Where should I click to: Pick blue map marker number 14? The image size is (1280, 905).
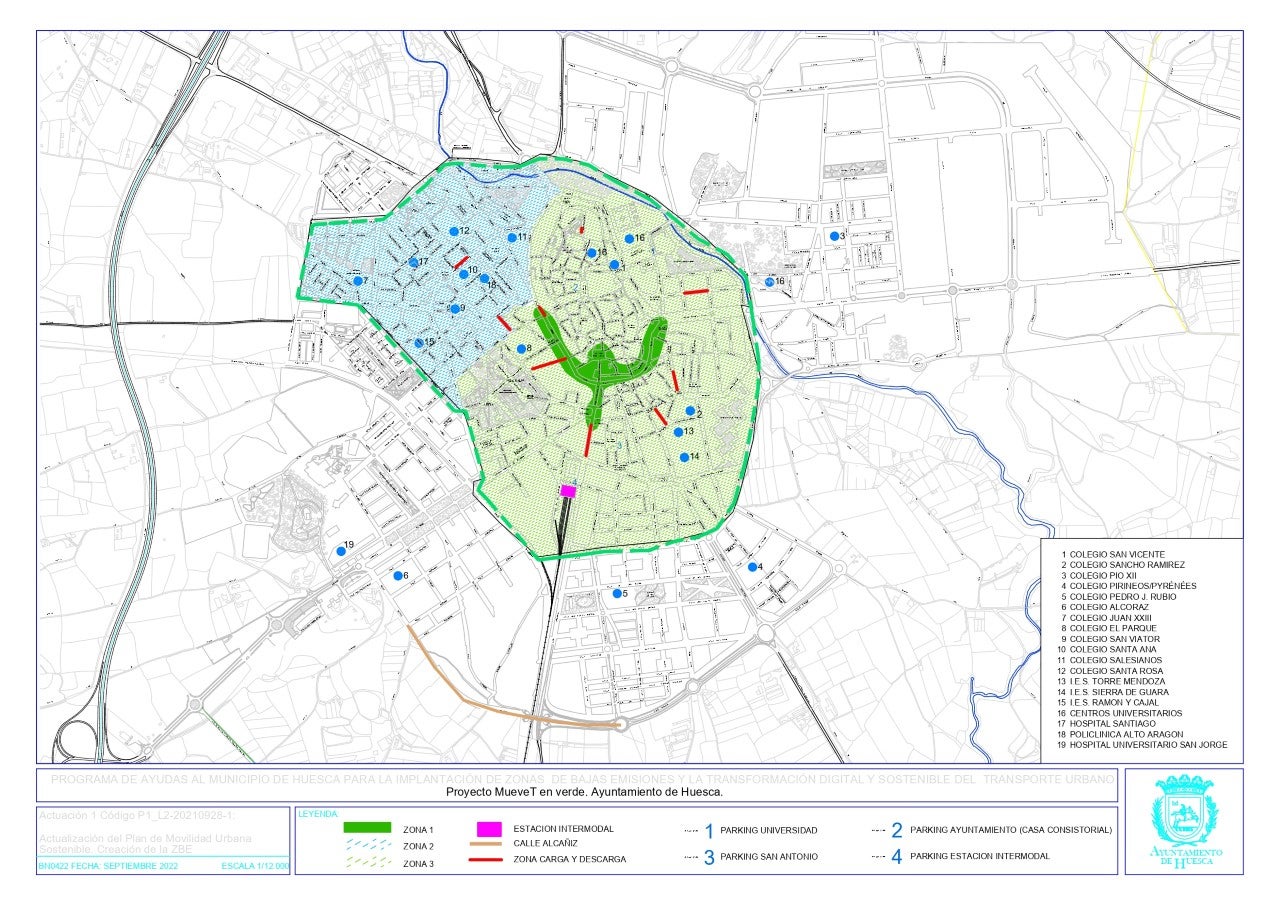point(684,457)
